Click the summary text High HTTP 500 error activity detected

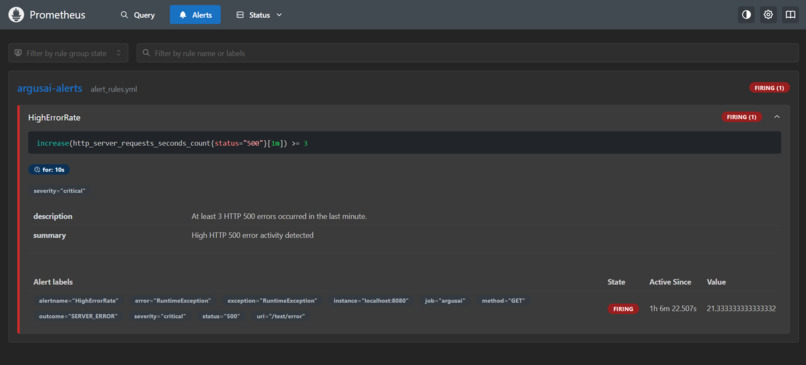click(252, 235)
